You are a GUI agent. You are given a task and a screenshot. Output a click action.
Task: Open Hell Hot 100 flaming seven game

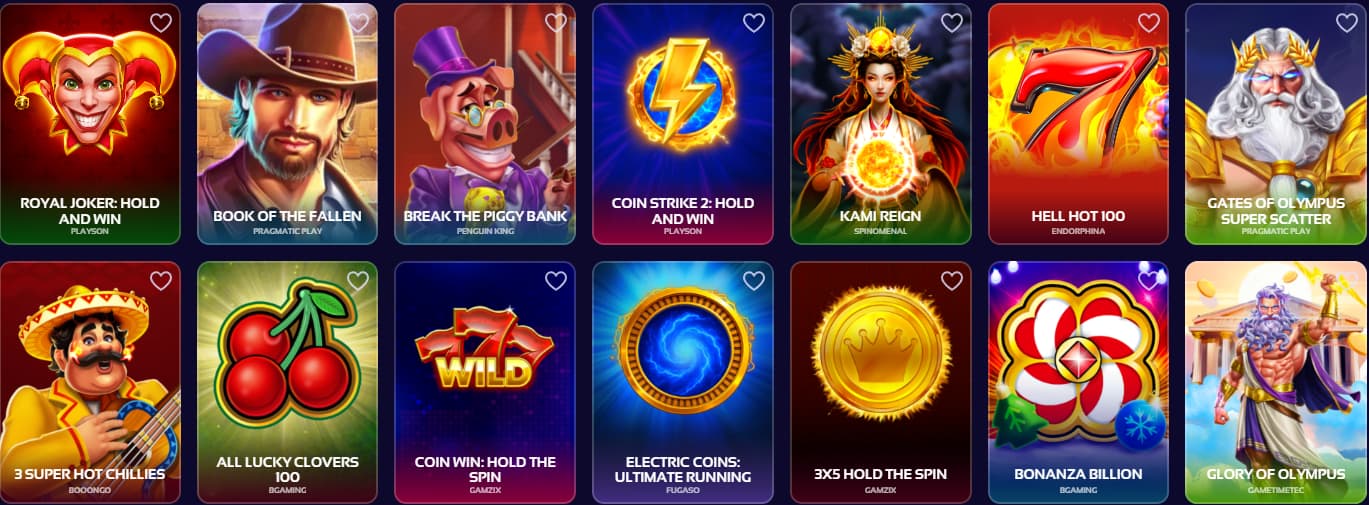(x=1078, y=124)
